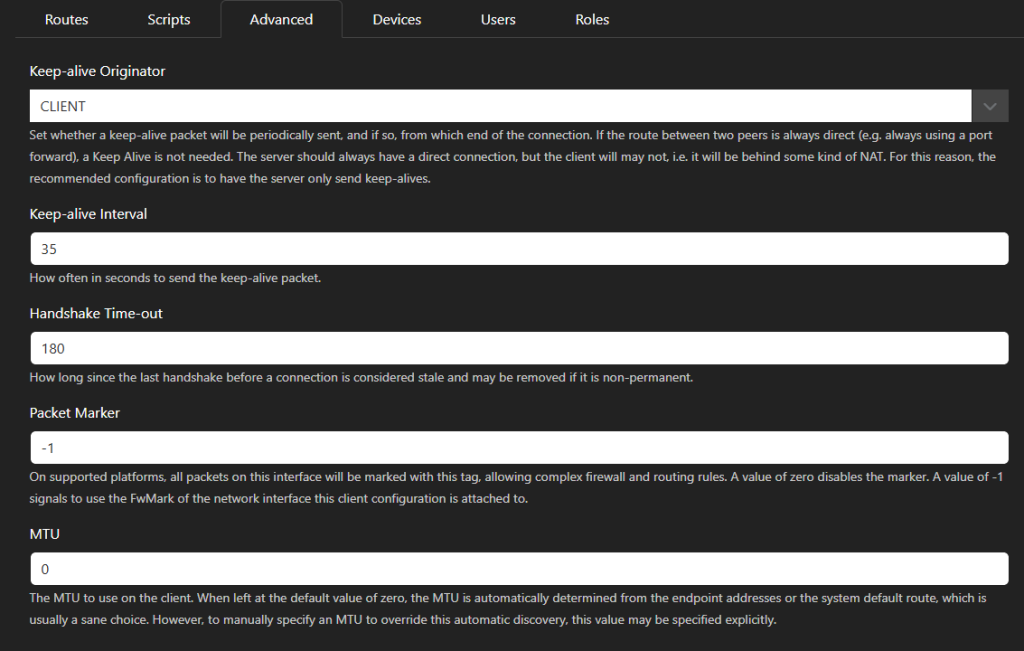Click the CLIENT value in the originator combo box
Screen dimensions: 1024x651
[500, 106]
